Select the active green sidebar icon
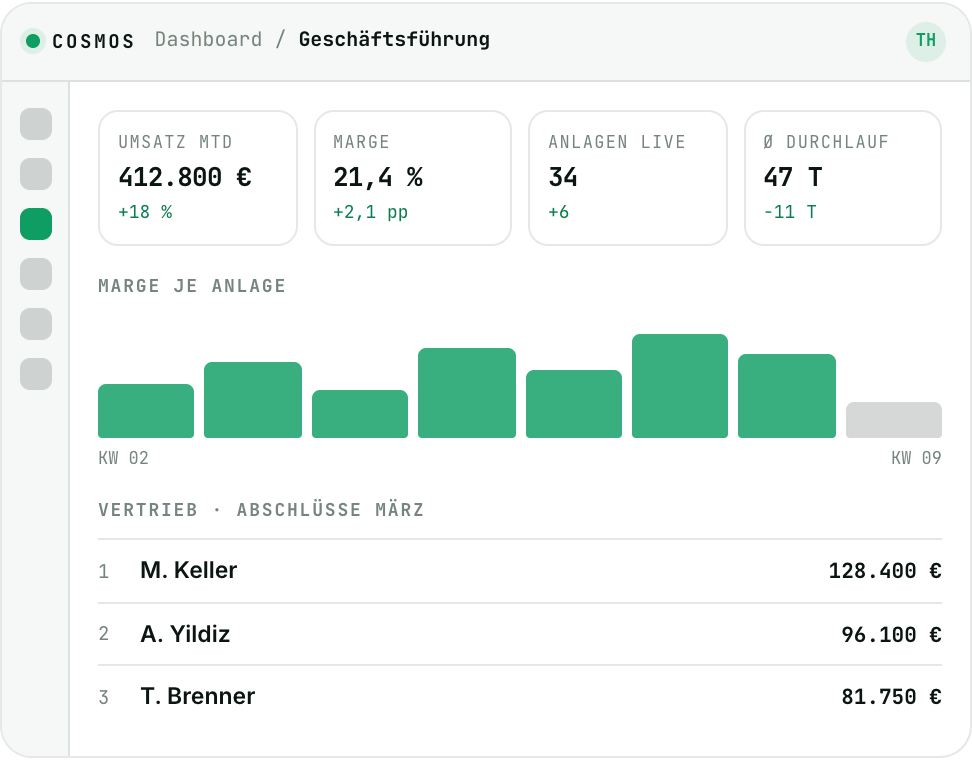This screenshot has width=972, height=760. coord(36,224)
